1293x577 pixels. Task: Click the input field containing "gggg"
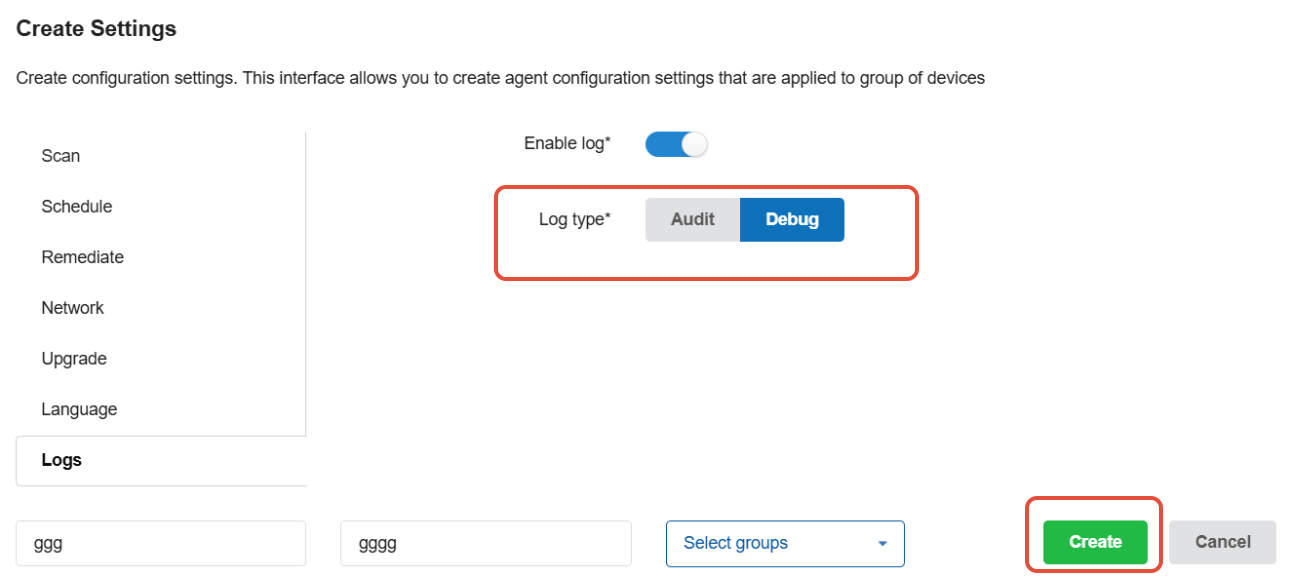485,543
